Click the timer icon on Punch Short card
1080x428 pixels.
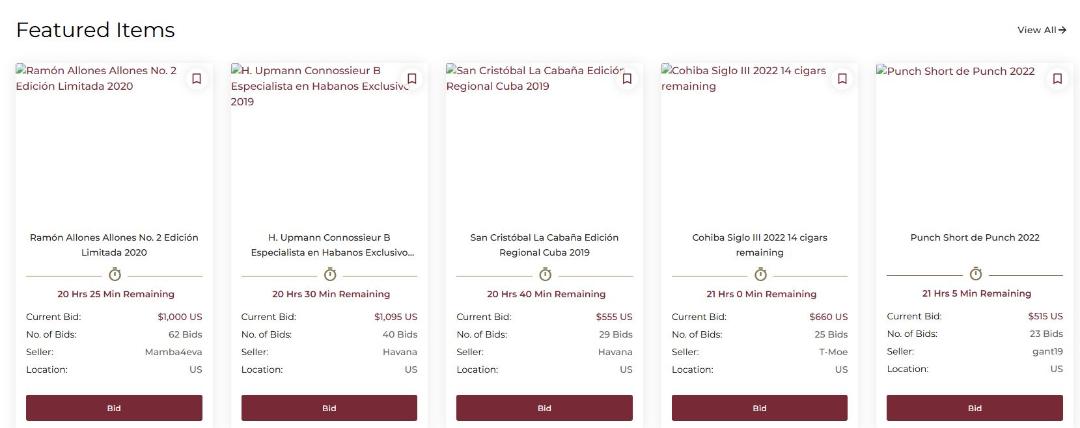(975, 274)
